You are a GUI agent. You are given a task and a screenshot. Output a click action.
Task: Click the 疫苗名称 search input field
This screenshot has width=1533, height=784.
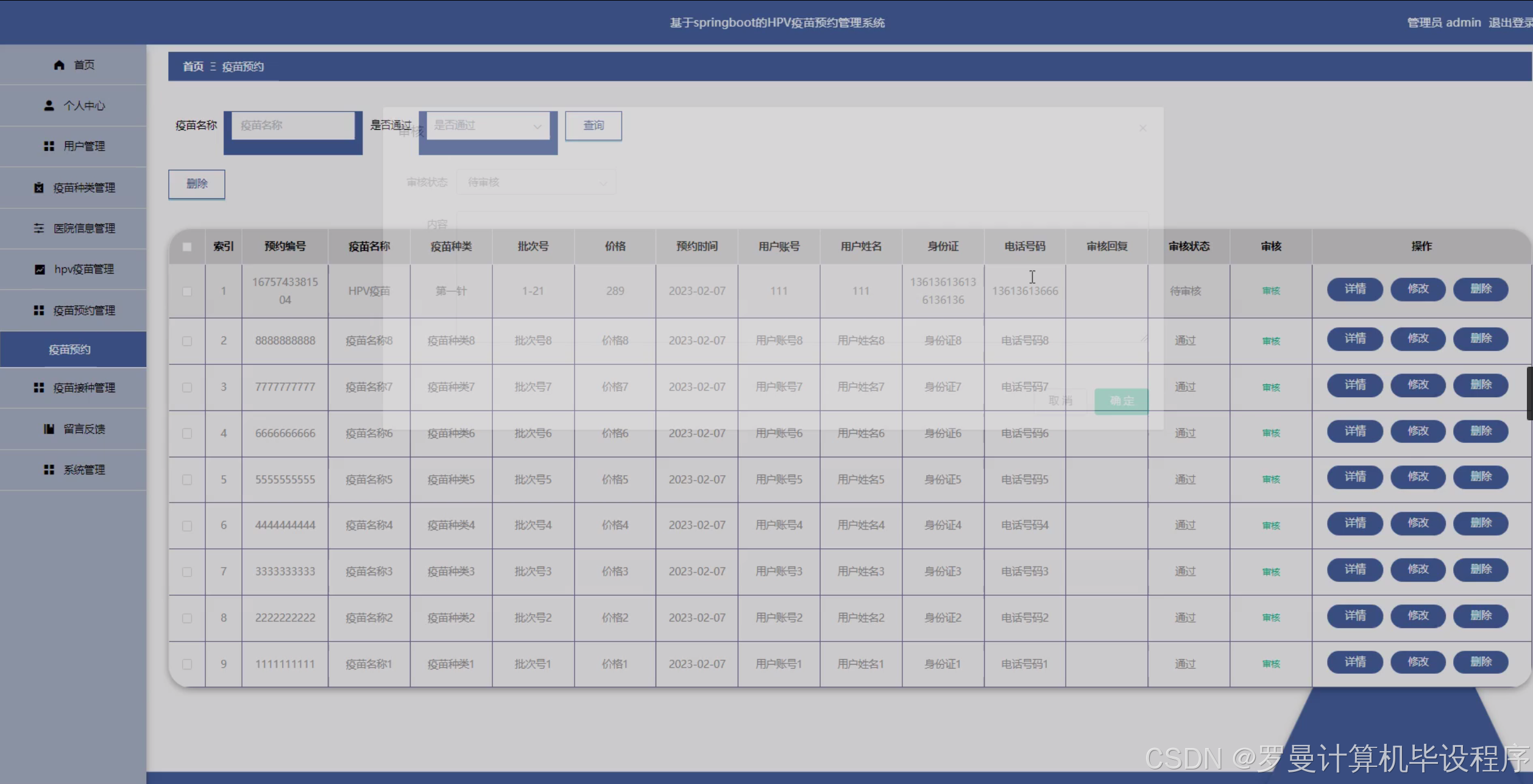tap(292, 125)
